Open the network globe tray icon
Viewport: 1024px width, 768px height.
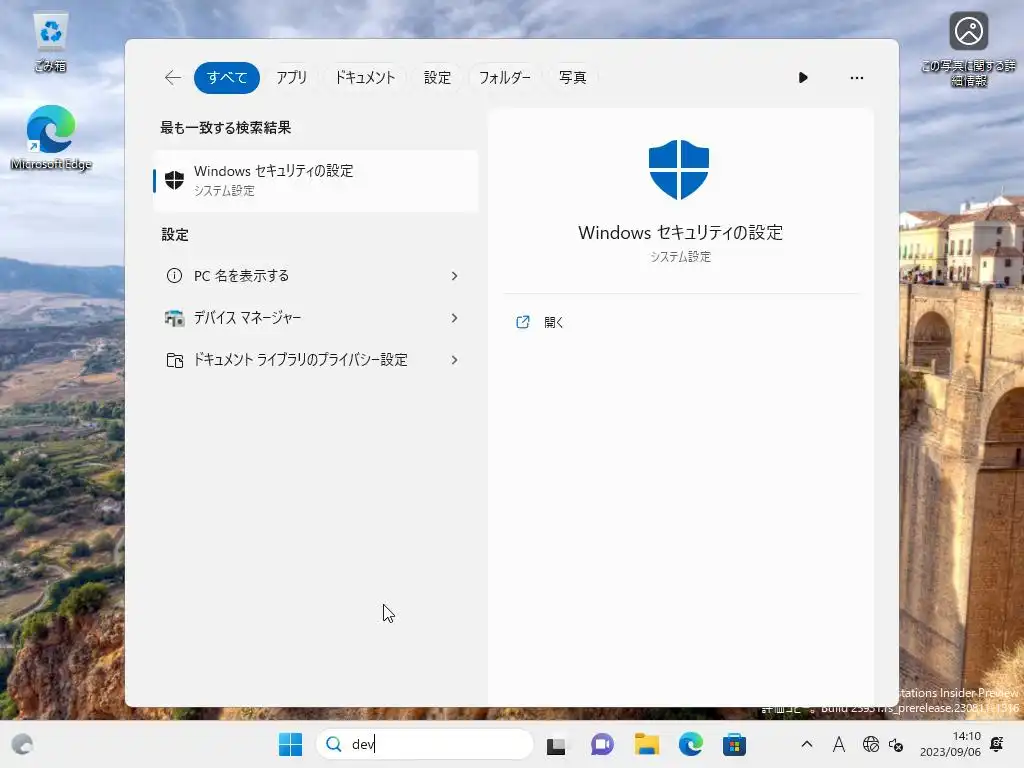871,744
